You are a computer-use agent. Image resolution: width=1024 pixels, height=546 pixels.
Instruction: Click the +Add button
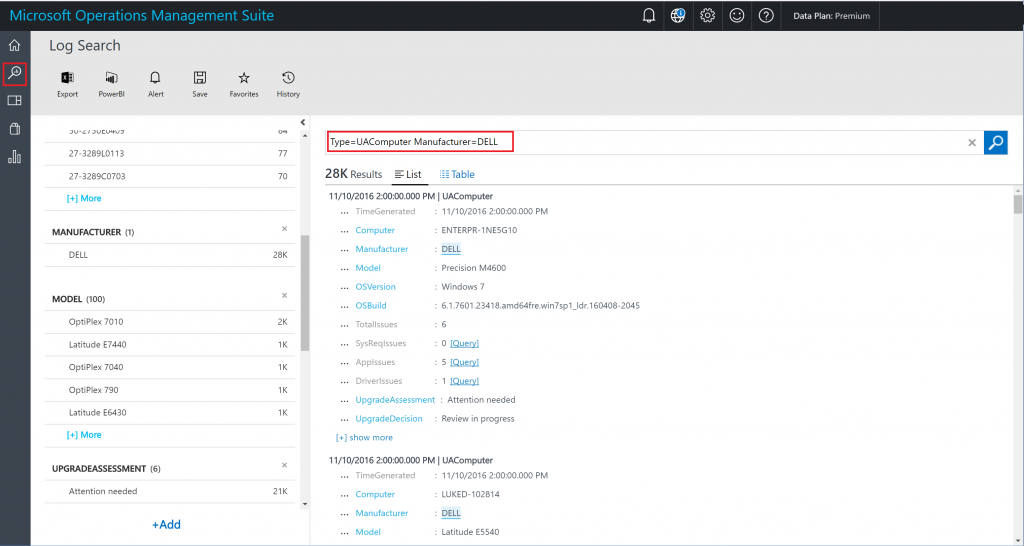click(166, 524)
